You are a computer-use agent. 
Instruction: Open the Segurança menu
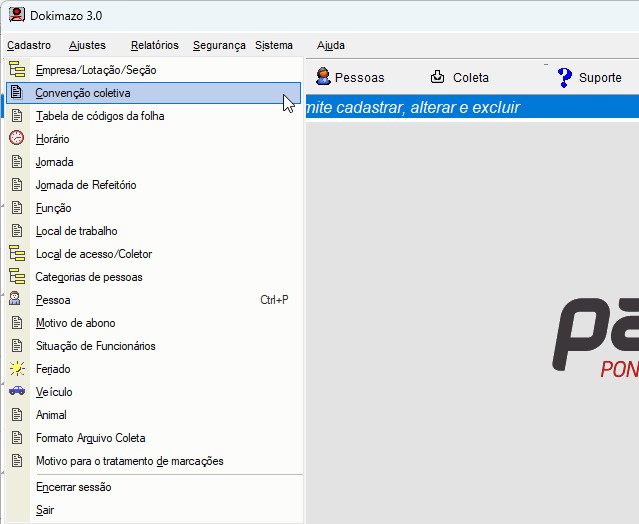218,45
